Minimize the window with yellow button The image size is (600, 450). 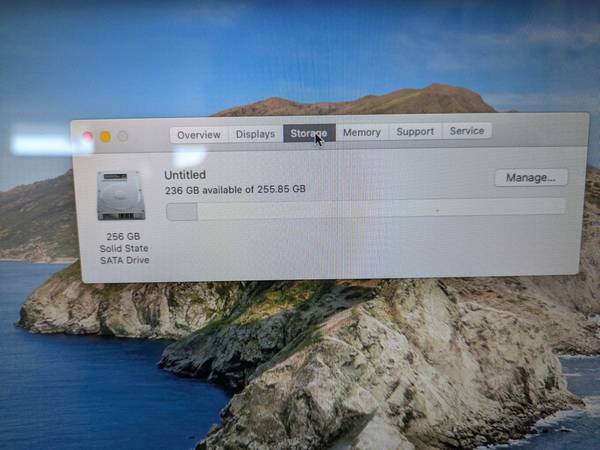pyautogui.click(x=105, y=136)
